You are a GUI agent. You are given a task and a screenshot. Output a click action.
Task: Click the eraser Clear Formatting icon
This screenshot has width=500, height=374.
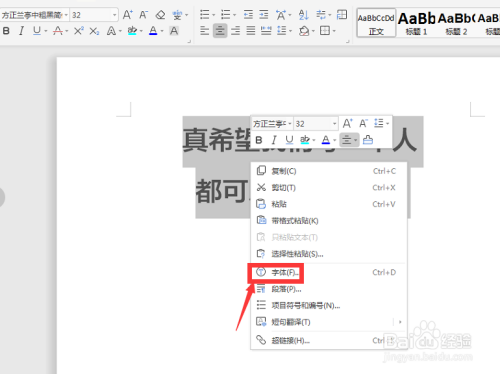(160, 15)
